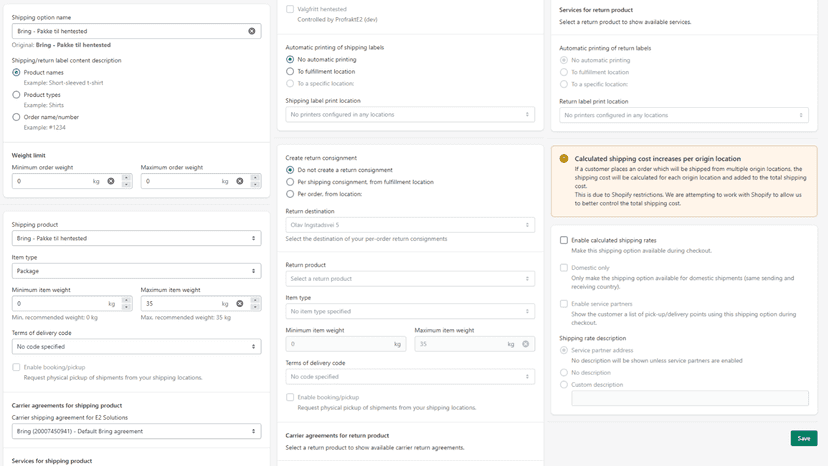The width and height of the screenshot is (828, 466).
Task: Clear the return product Maximum item weight
Action: click(525, 344)
